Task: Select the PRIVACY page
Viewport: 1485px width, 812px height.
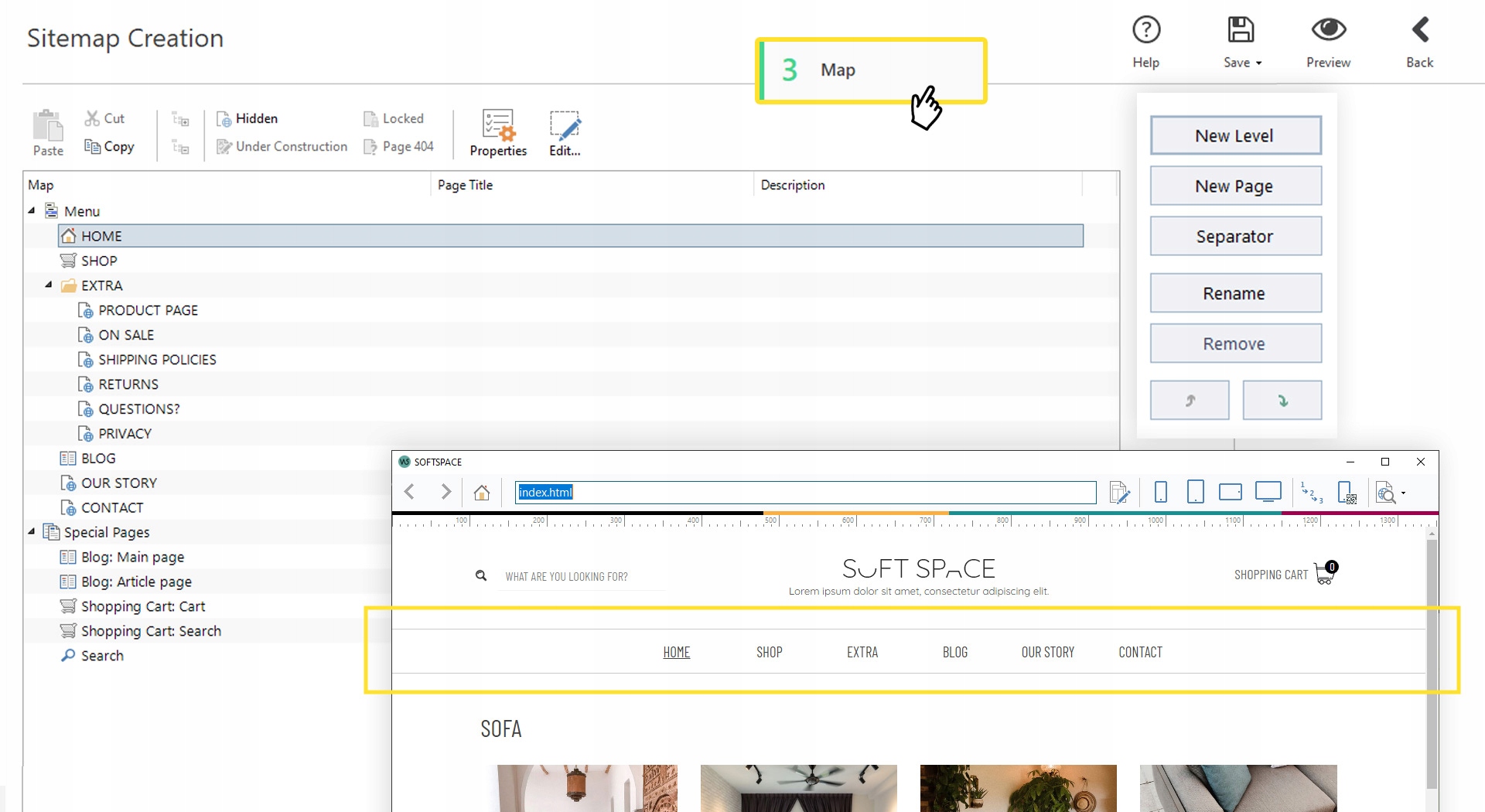Action: coord(114,434)
